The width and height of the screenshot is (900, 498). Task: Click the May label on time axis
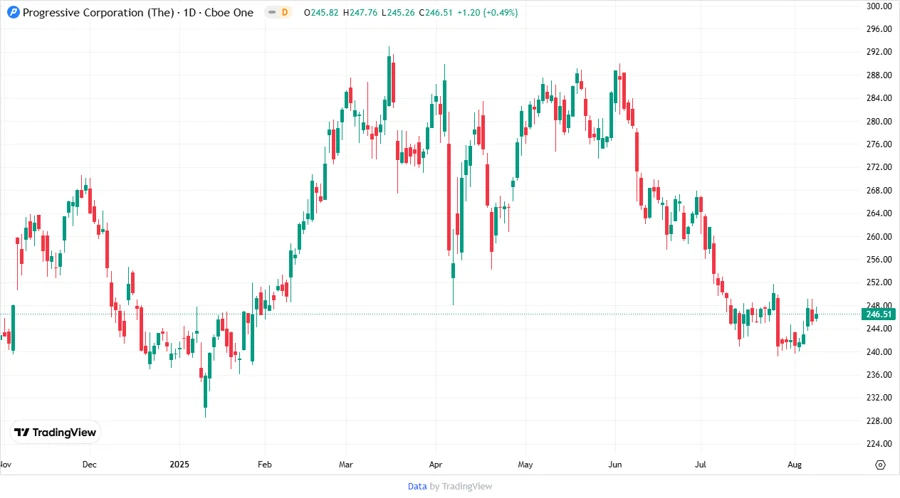(525, 464)
